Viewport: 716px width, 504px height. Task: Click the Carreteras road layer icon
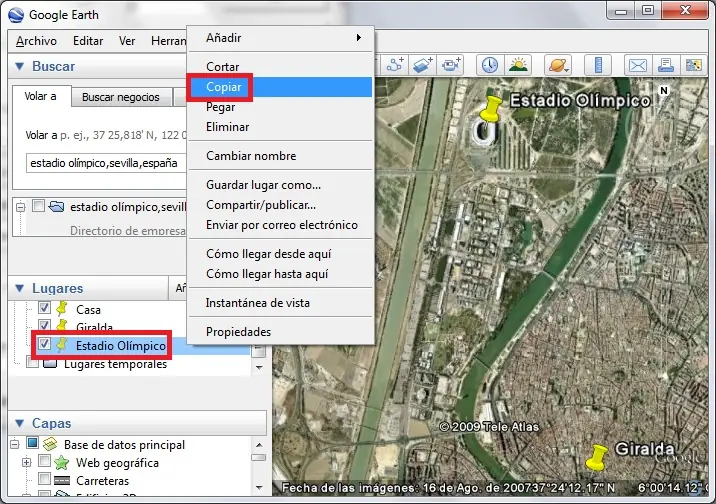tap(62, 480)
